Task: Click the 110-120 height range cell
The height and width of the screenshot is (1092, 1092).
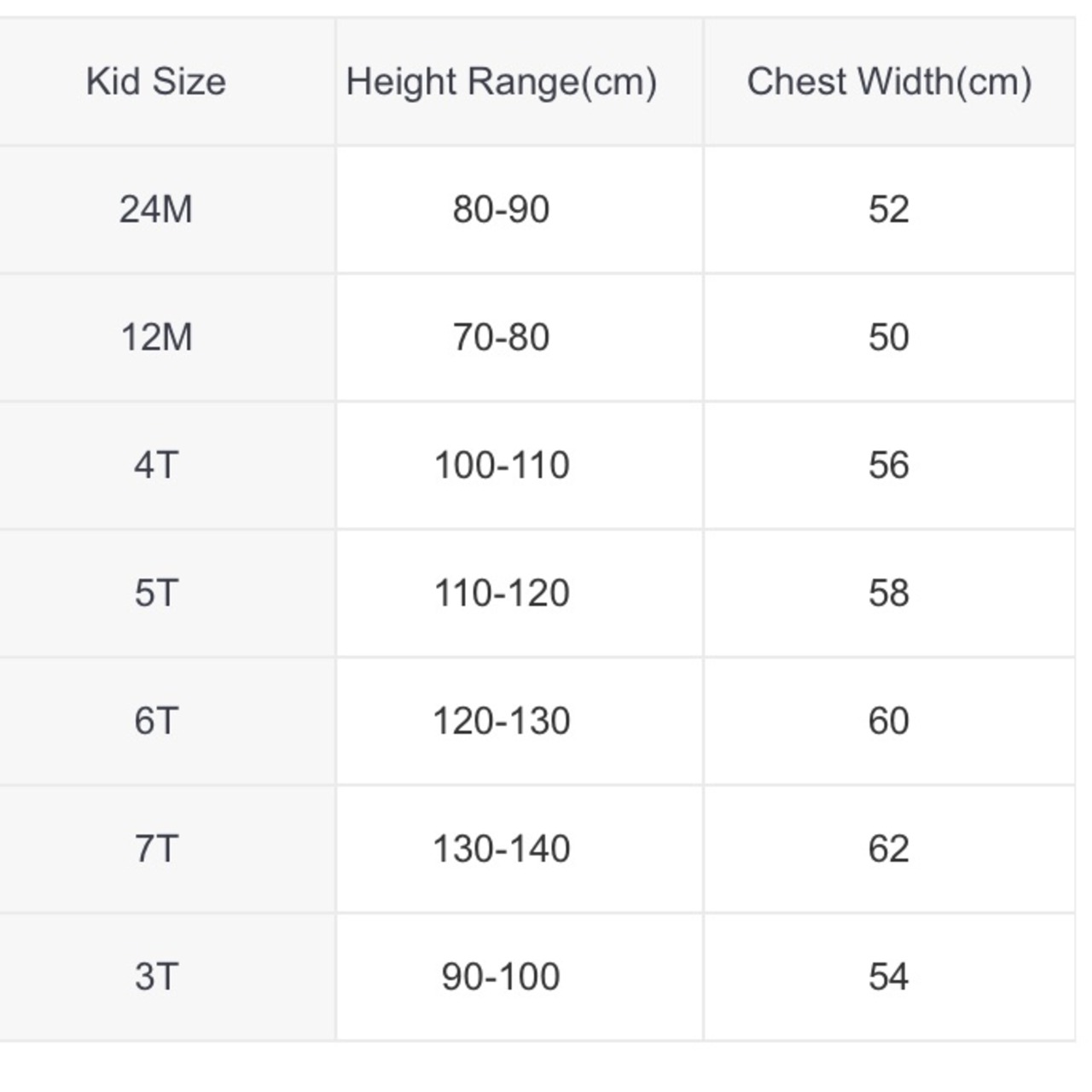Action: tap(520, 594)
